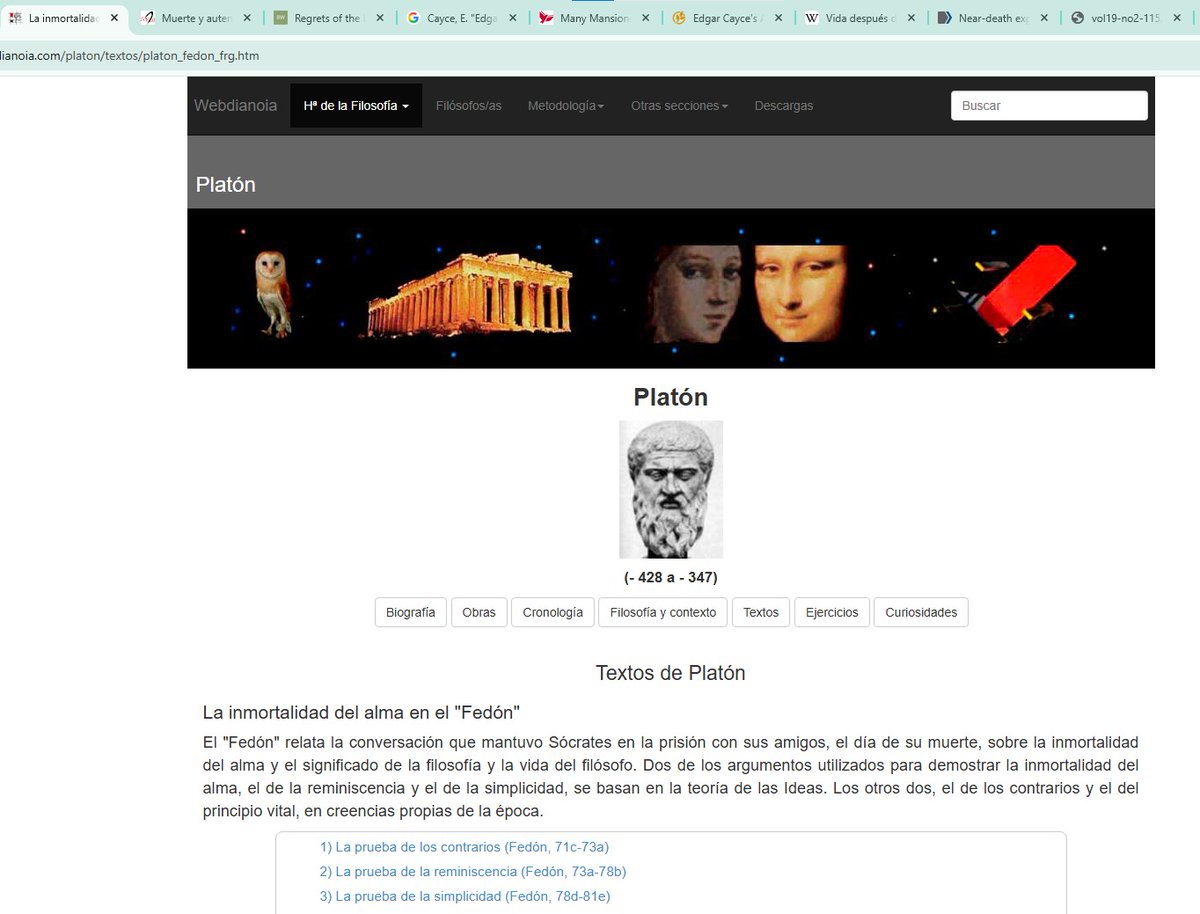
Task: Click the browser address bar URL
Action: tap(129, 56)
